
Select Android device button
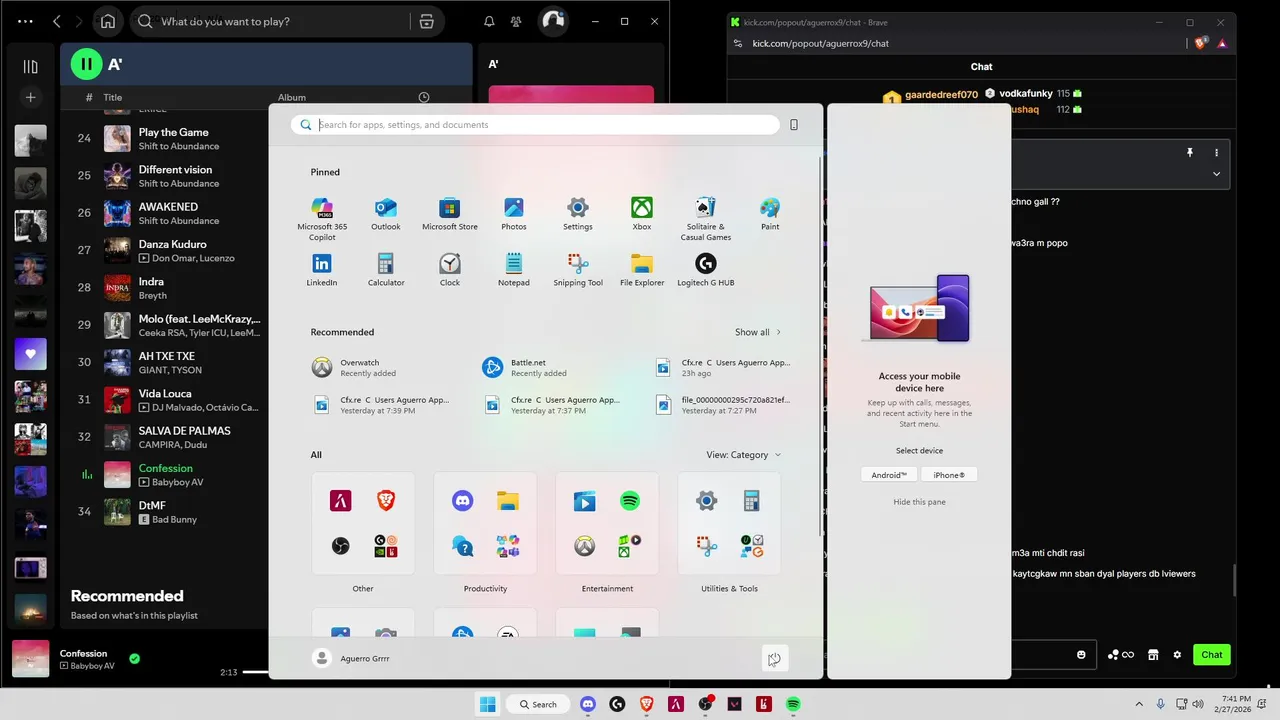(889, 475)
